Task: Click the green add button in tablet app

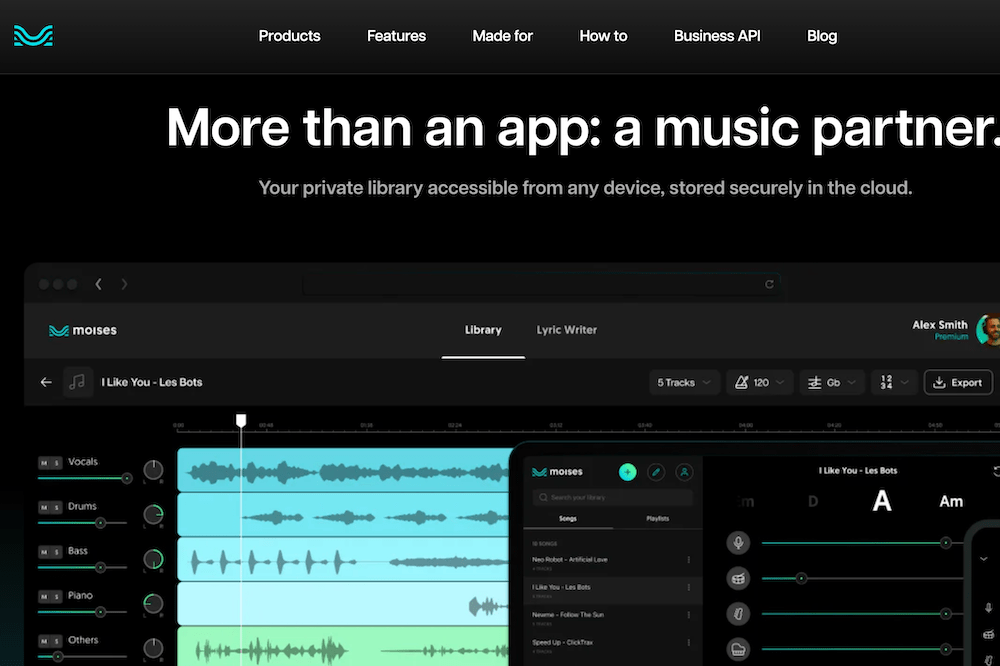Action: pos(628,472)
